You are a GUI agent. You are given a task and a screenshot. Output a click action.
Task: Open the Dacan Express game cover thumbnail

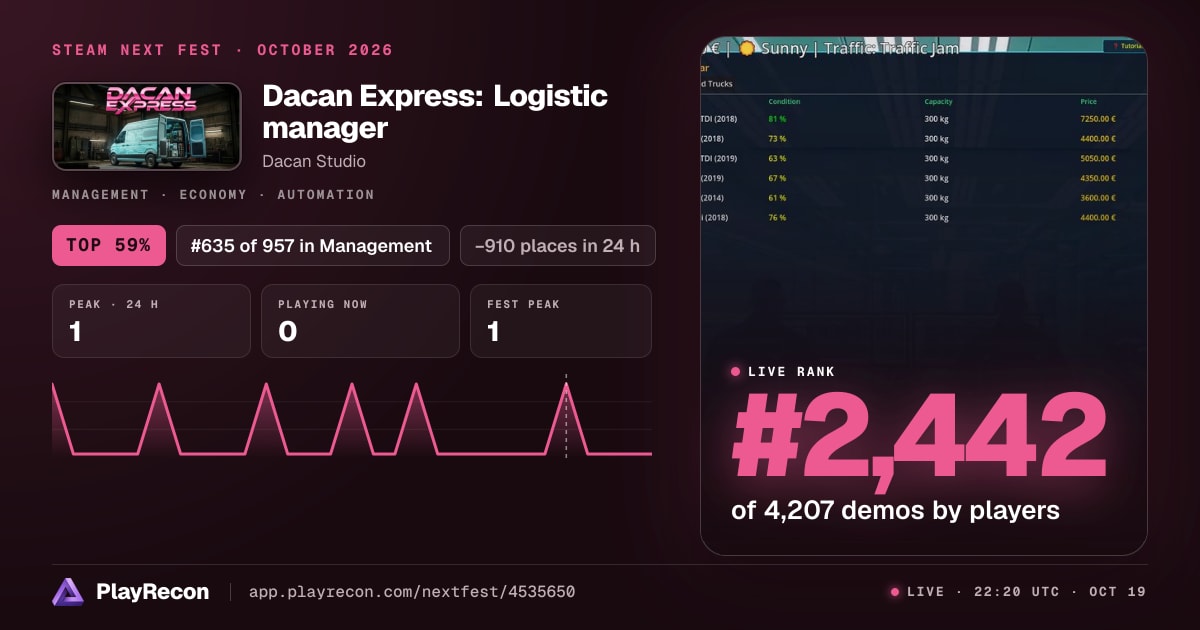click(x=147, y=126)
